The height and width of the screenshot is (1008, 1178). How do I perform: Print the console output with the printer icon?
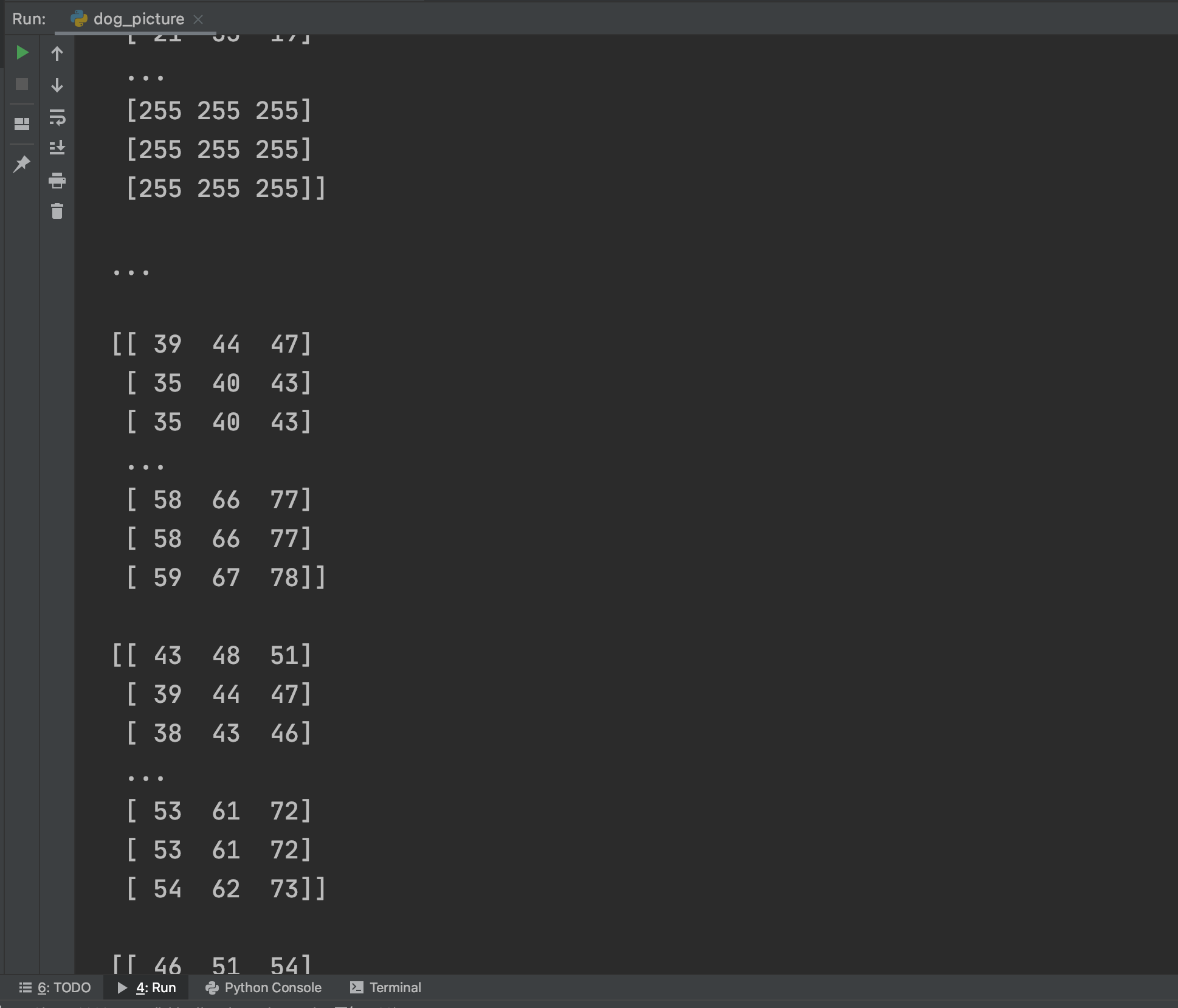click(x=57, y=181)
